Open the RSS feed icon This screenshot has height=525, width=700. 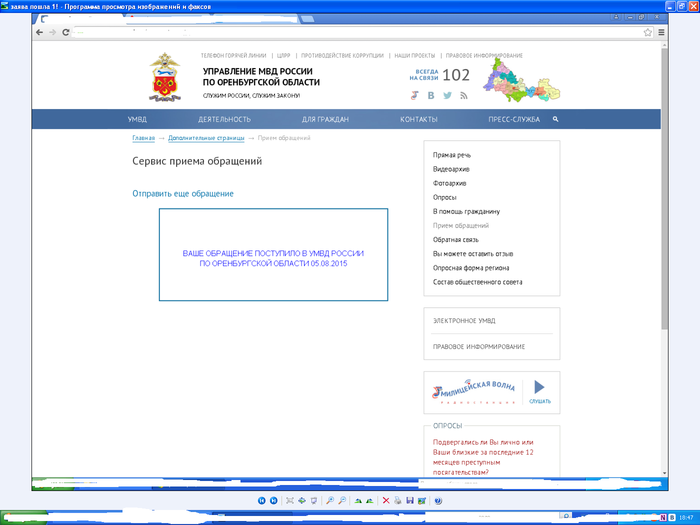pos(464,96)
